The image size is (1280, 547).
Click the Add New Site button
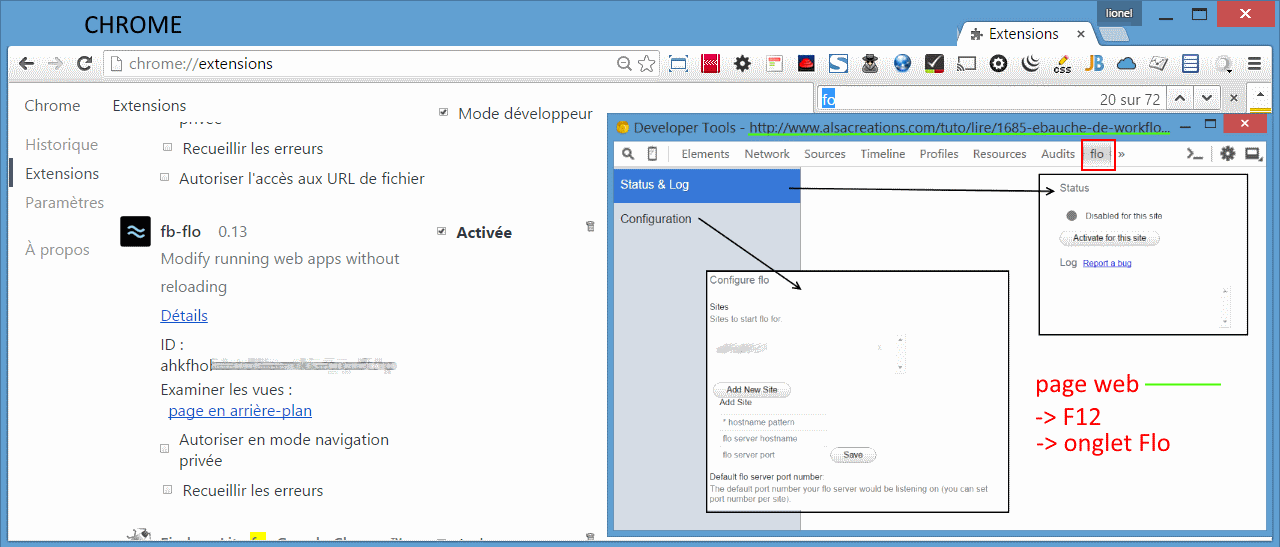pos(752,389)
